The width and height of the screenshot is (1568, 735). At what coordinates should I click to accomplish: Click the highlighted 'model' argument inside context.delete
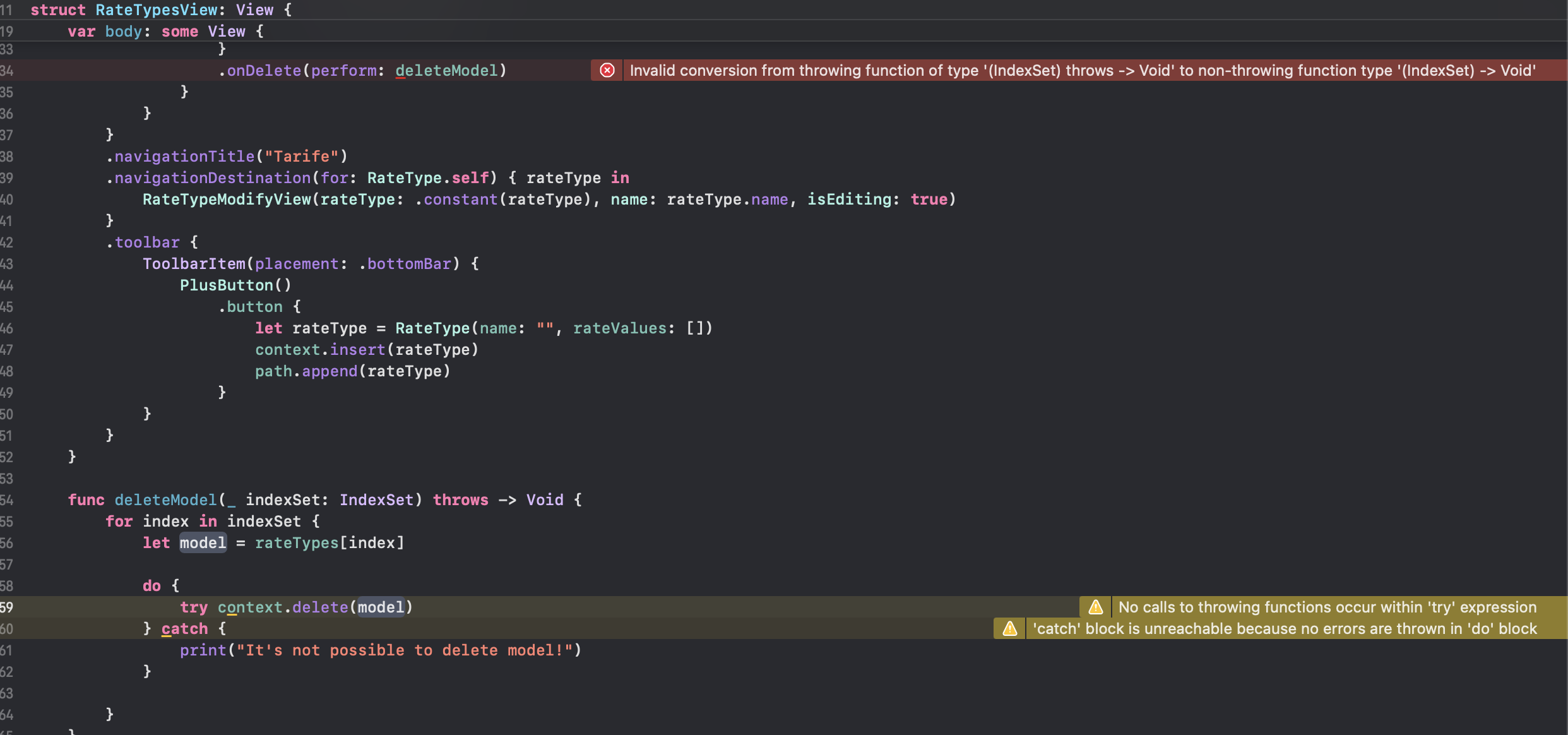coord(381,607)
